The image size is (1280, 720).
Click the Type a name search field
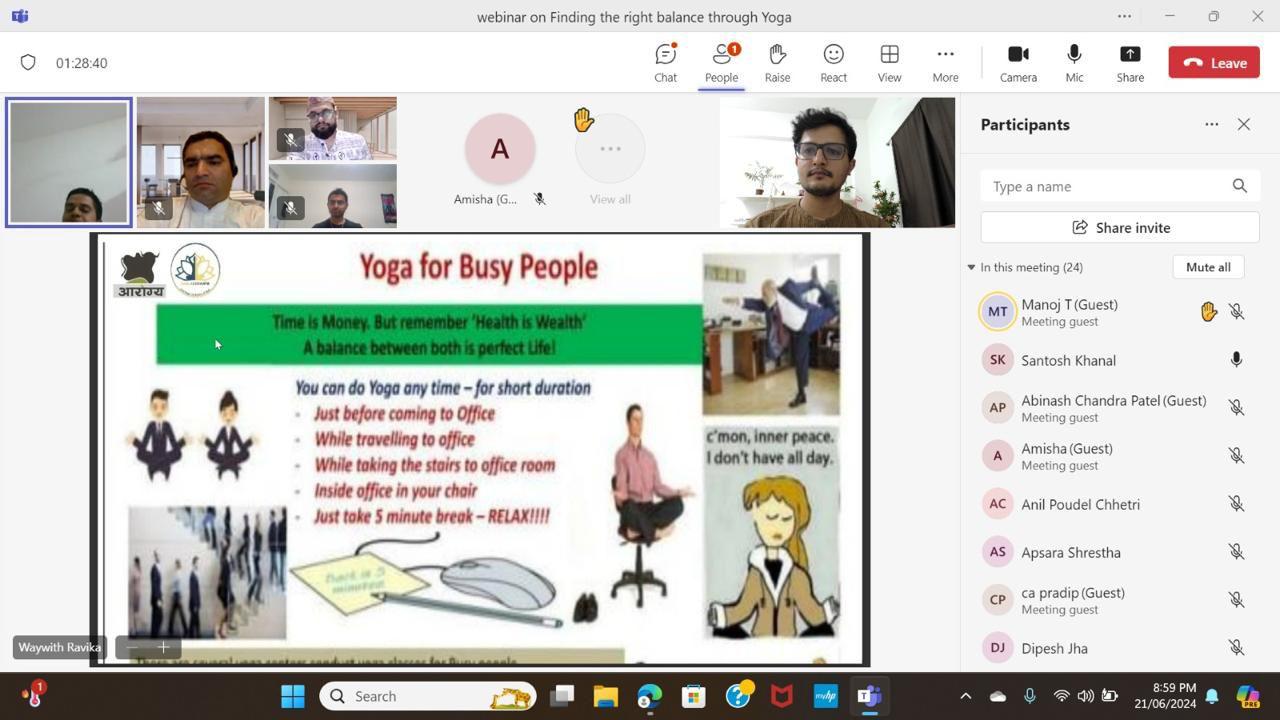click(1105, 186)
